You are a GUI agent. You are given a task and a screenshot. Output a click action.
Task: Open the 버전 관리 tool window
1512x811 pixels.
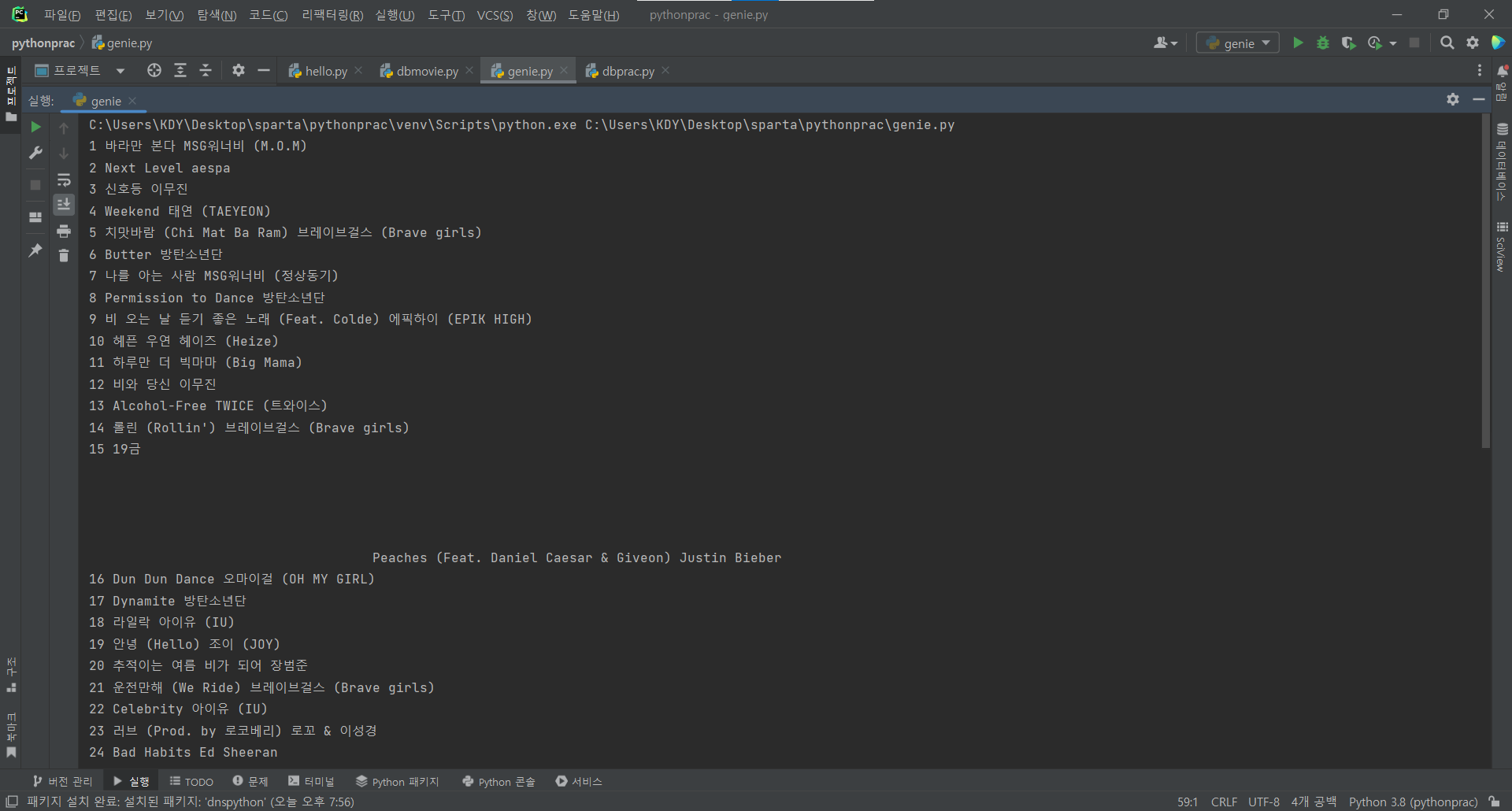[x=62, y=781]
